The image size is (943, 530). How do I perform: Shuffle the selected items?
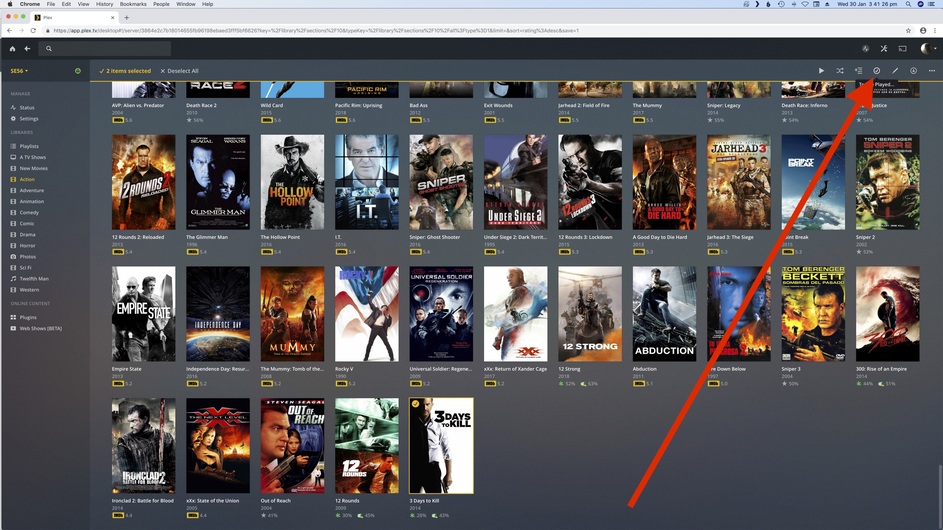pos(840,70)
